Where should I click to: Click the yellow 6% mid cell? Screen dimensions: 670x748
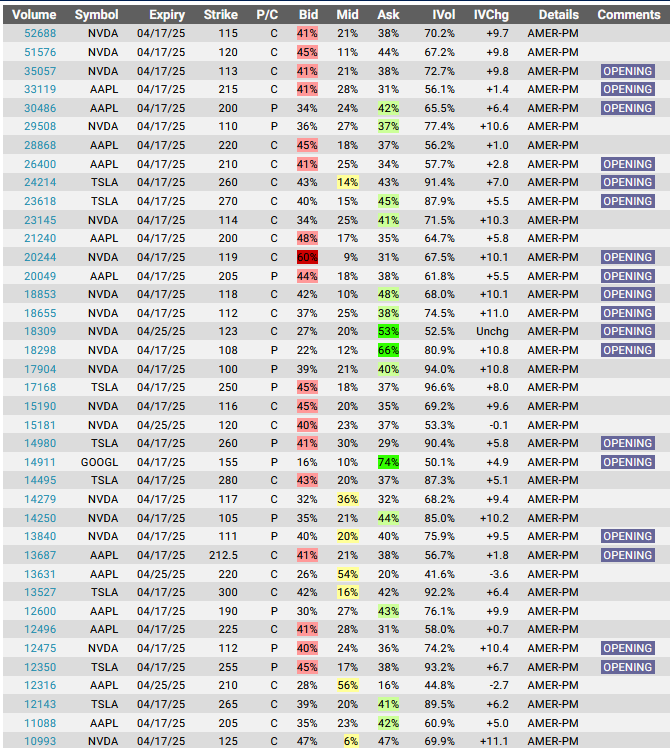coord(351,741)
